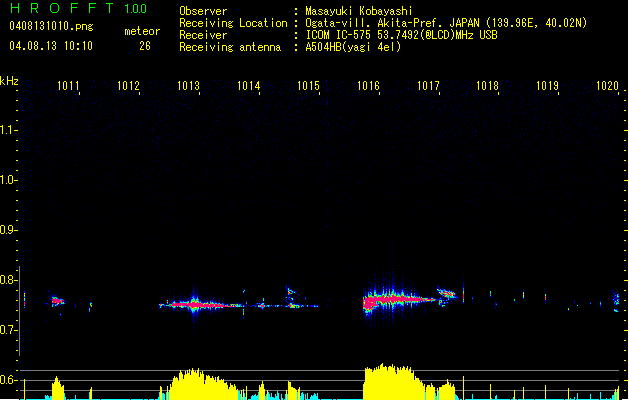Click the Observer label
The image size is (629, 400).
pyautogui.click(x=203, y=11)
